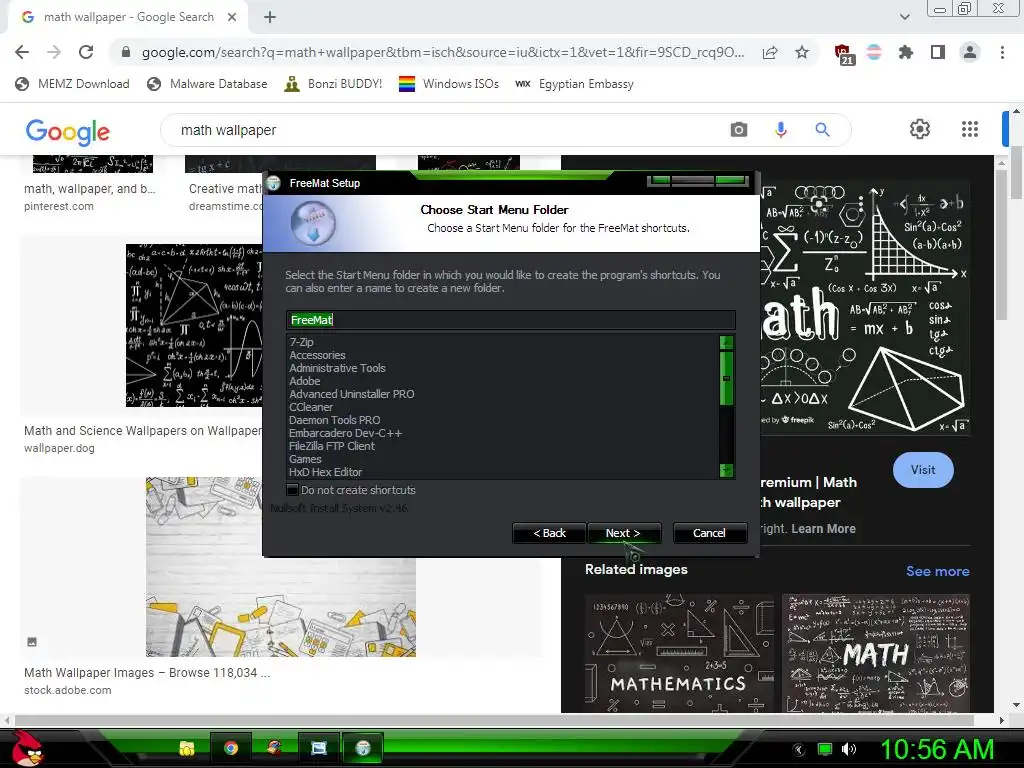Viewport: 1024px width, 768px height.
Task: Click the address bar URL
Action: click(x=443, y=52)
